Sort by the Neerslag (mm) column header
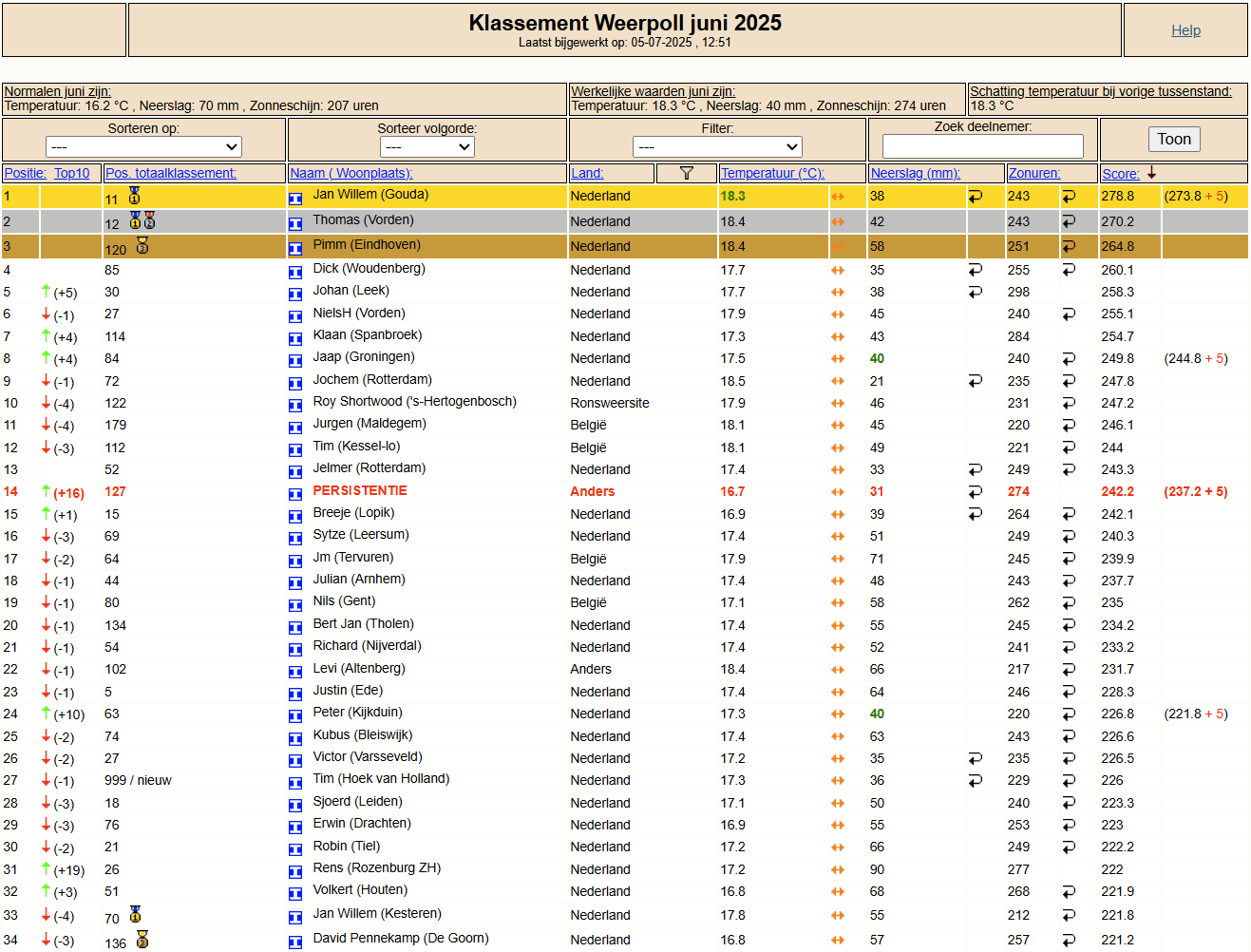1251x952 pixels. click(x=915, y=173)
